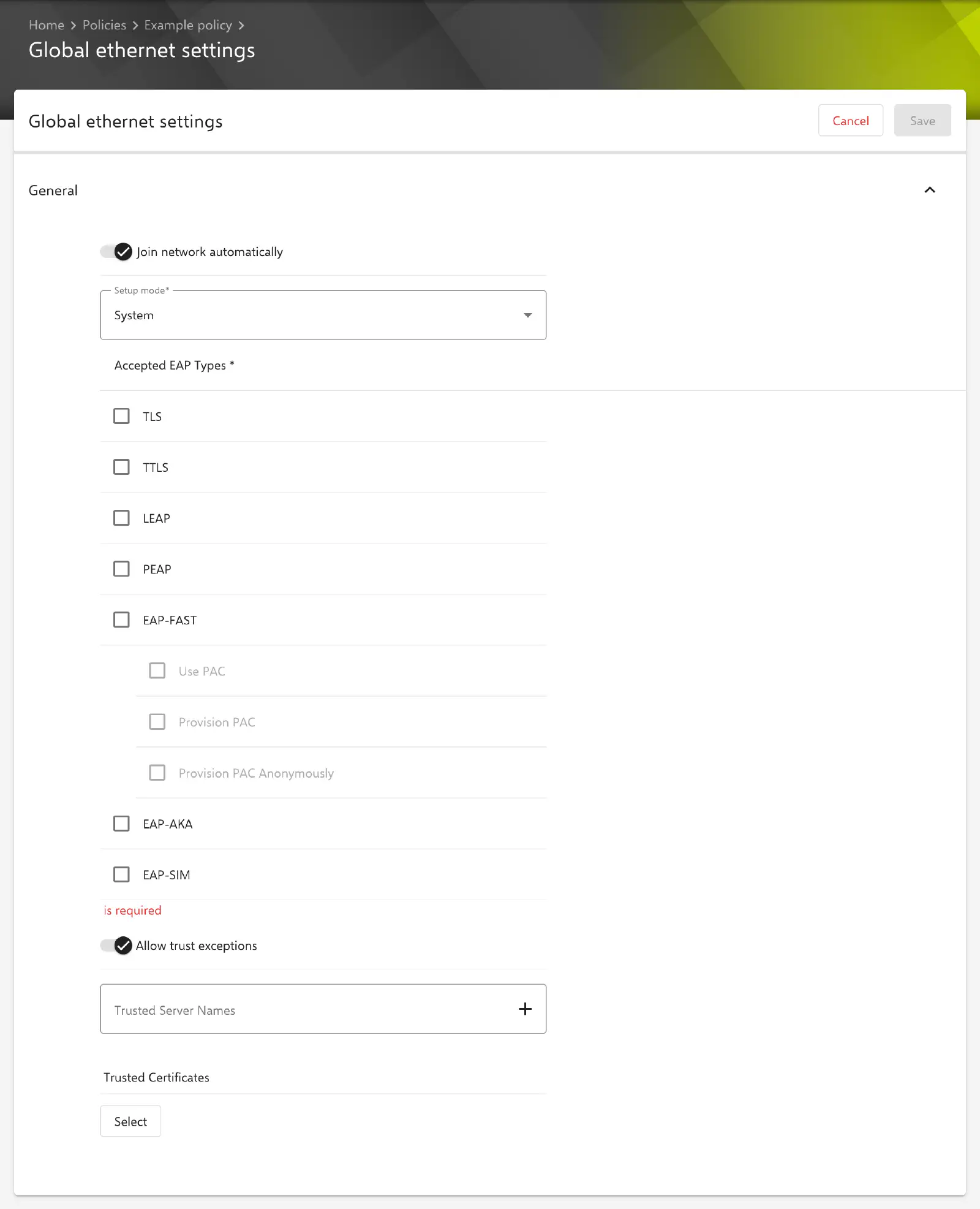The width and height of the screenshot is (980, 1209).
Task: Check the EAP-AKA checkbox
Action: [121, 823]
